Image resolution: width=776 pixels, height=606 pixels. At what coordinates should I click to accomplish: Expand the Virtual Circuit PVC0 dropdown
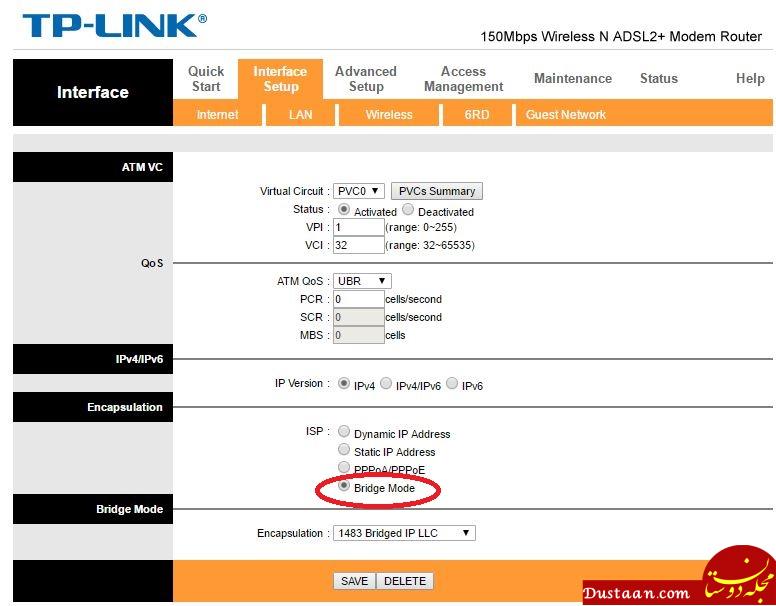pos(358,191)
